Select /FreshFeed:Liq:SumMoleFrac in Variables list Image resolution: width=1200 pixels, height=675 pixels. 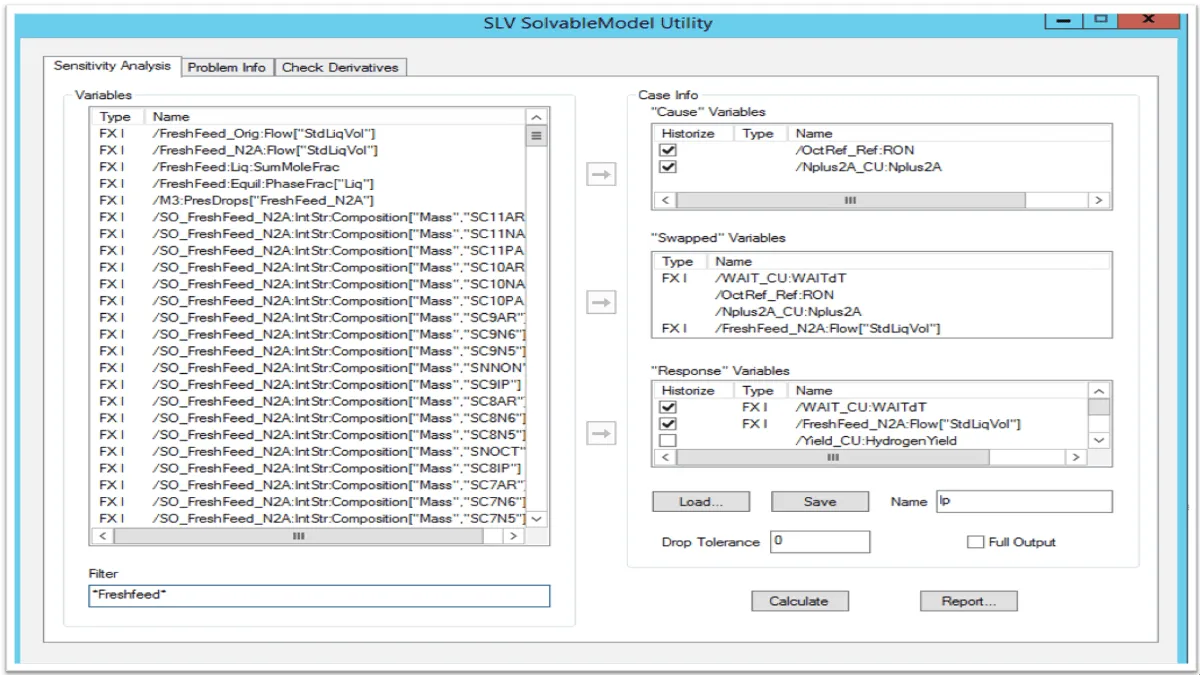pos(246,167)
